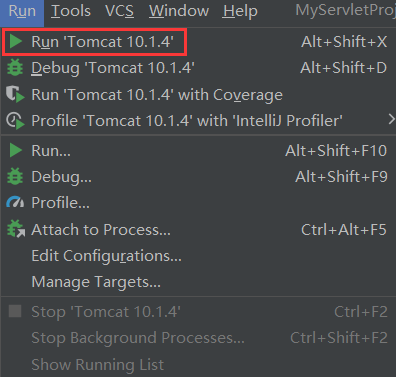Open the Help menu

[x=240, y=11]
